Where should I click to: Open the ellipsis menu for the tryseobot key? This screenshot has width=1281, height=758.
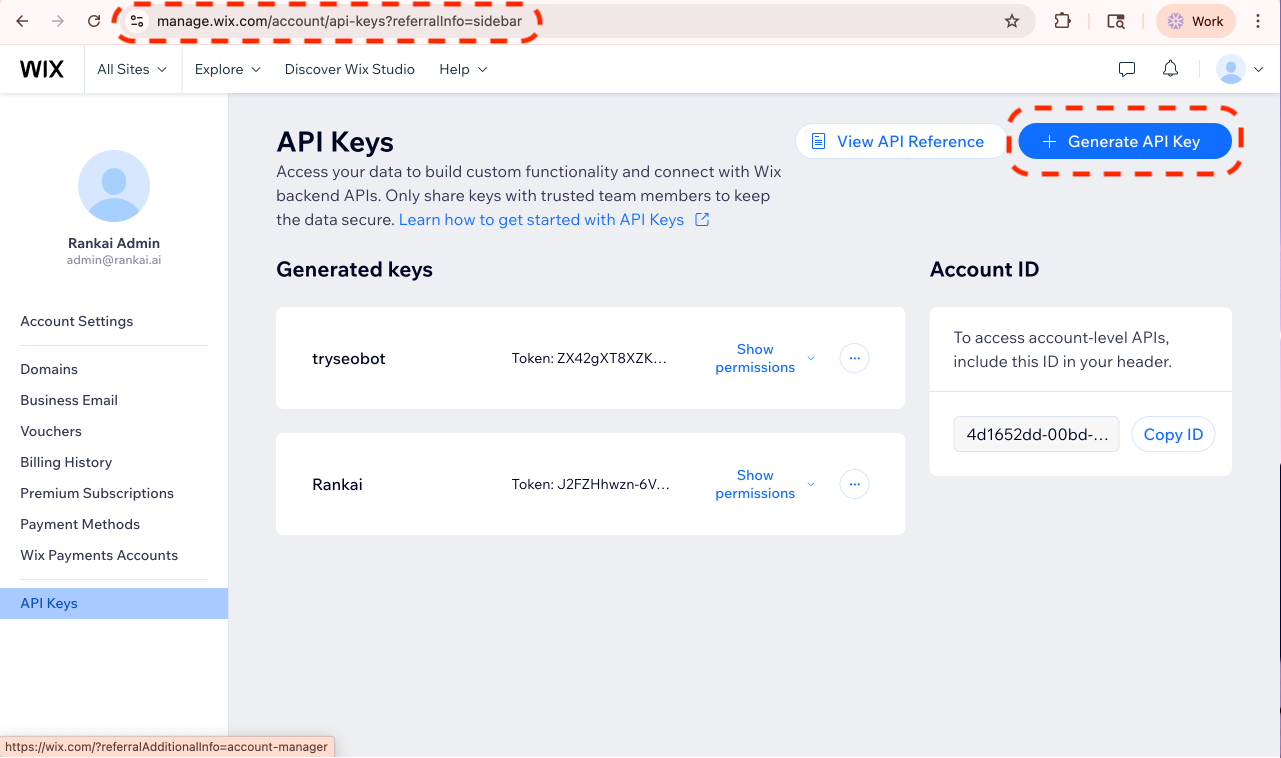854,357
